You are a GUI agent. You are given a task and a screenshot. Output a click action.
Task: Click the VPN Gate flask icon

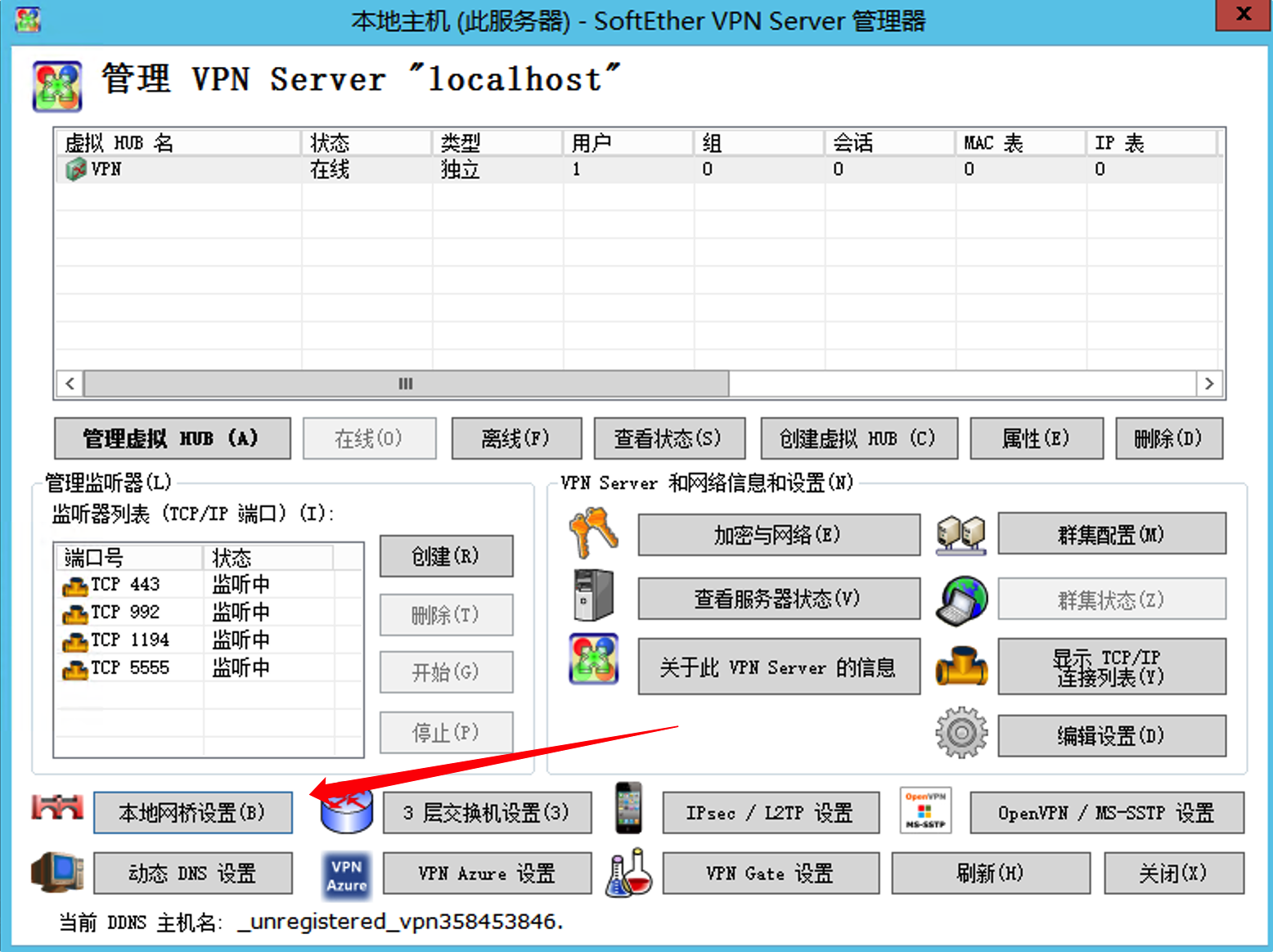628,872
